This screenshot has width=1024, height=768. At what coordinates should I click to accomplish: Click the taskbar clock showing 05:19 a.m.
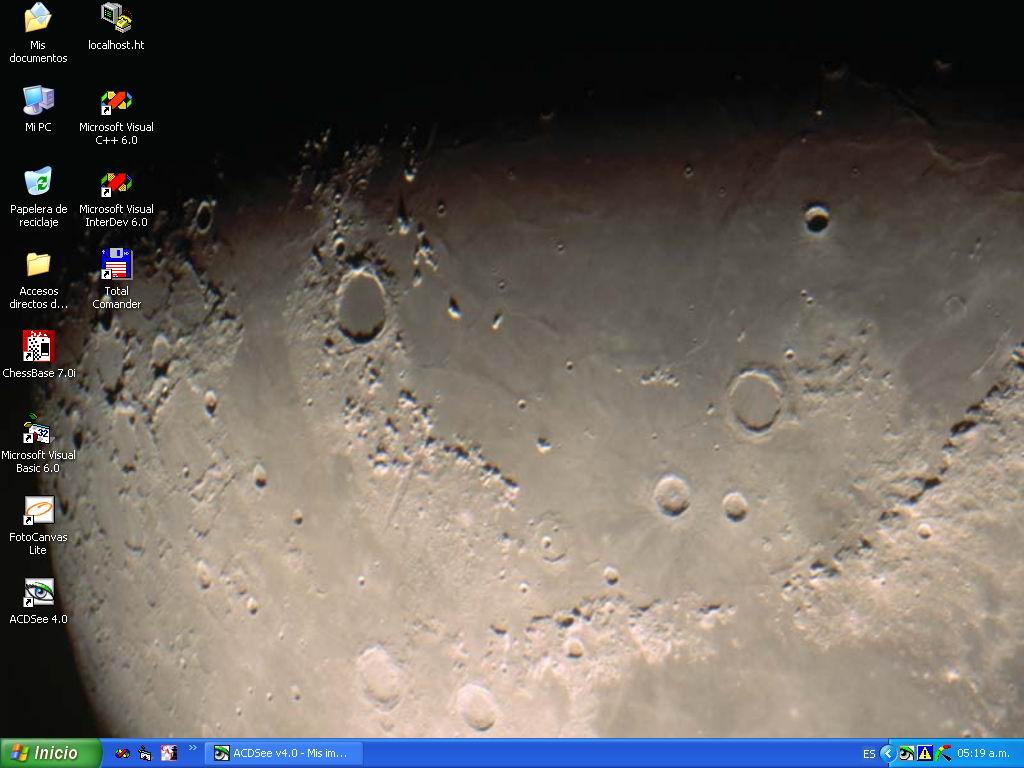coord(985,753)
